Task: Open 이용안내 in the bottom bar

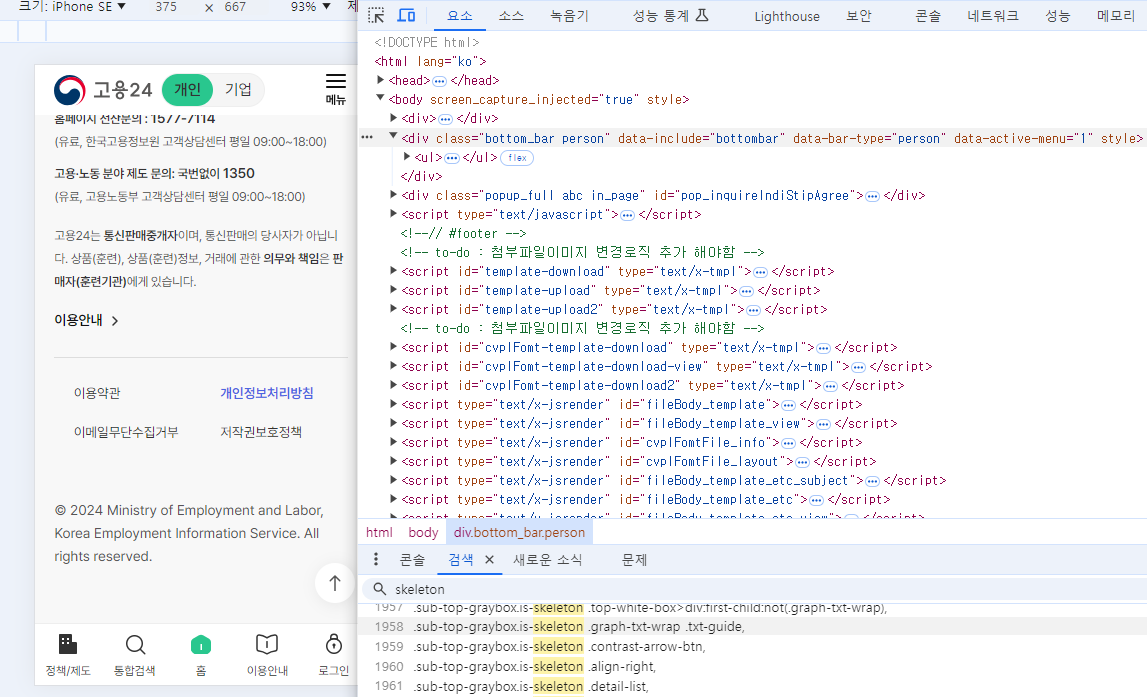Action: coord(267,655)
